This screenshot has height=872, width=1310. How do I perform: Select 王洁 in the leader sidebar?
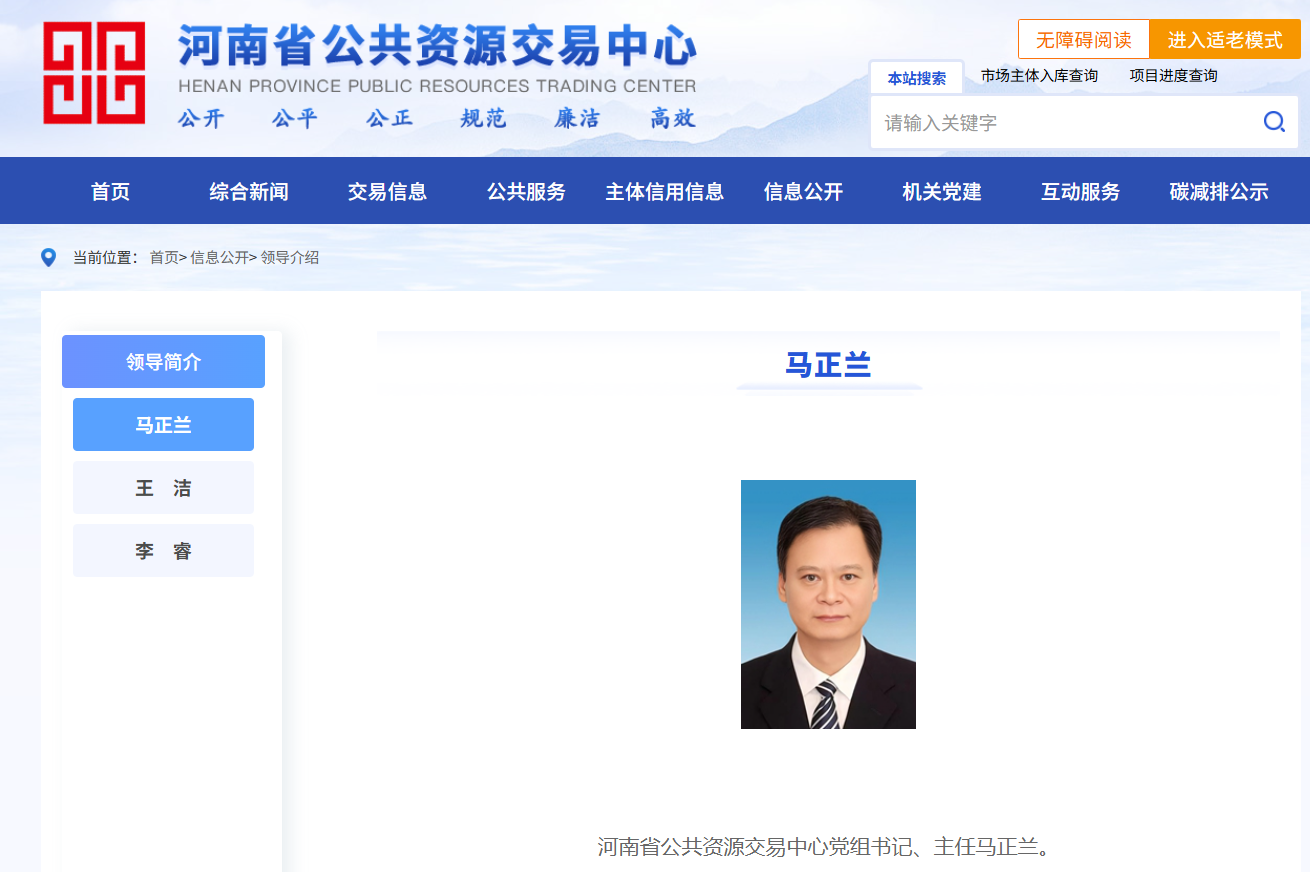(x=163, y=488)
